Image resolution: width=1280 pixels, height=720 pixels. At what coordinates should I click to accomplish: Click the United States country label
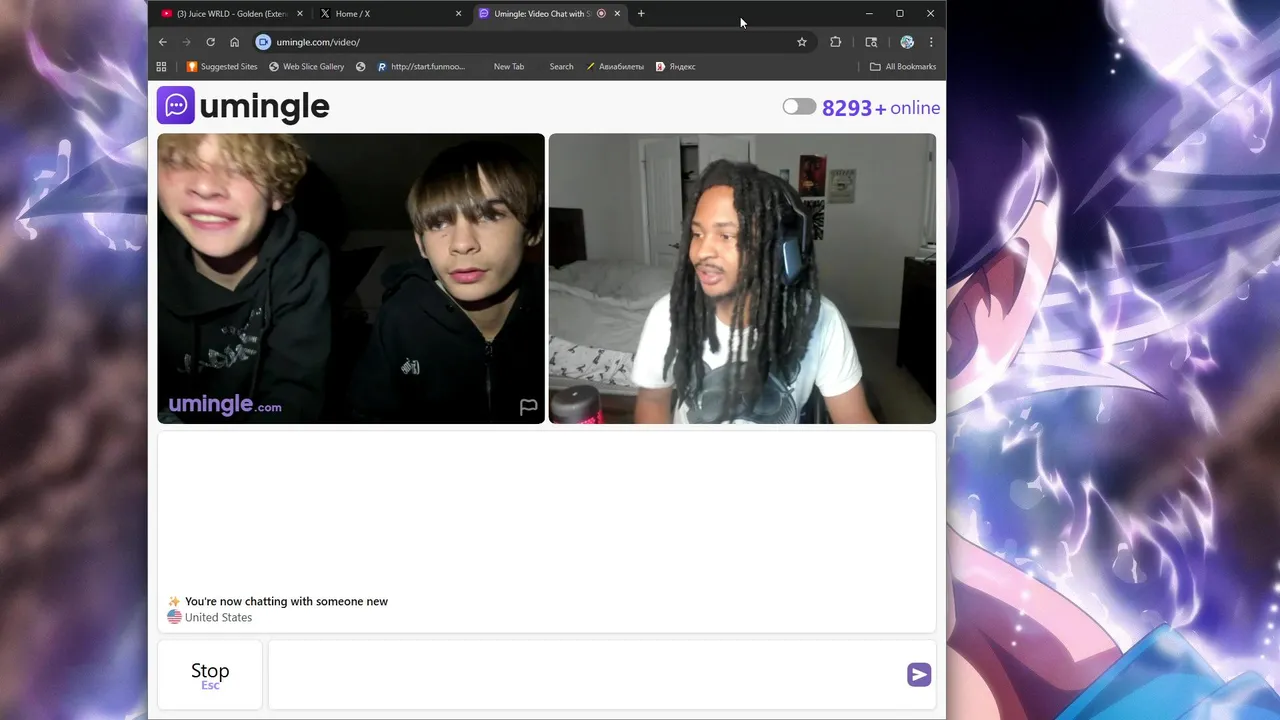tap(218, 618)
